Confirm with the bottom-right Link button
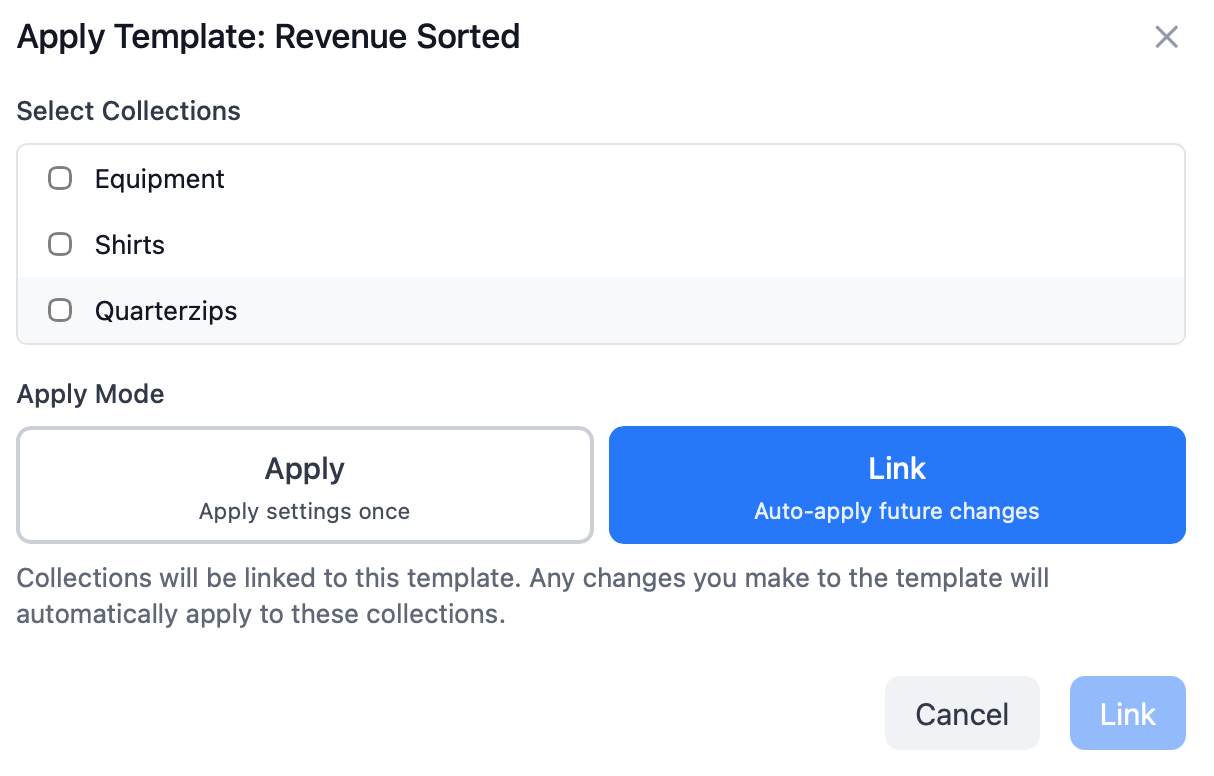The width and height of the screenshot is (1214, 776). click(1127, 714)
